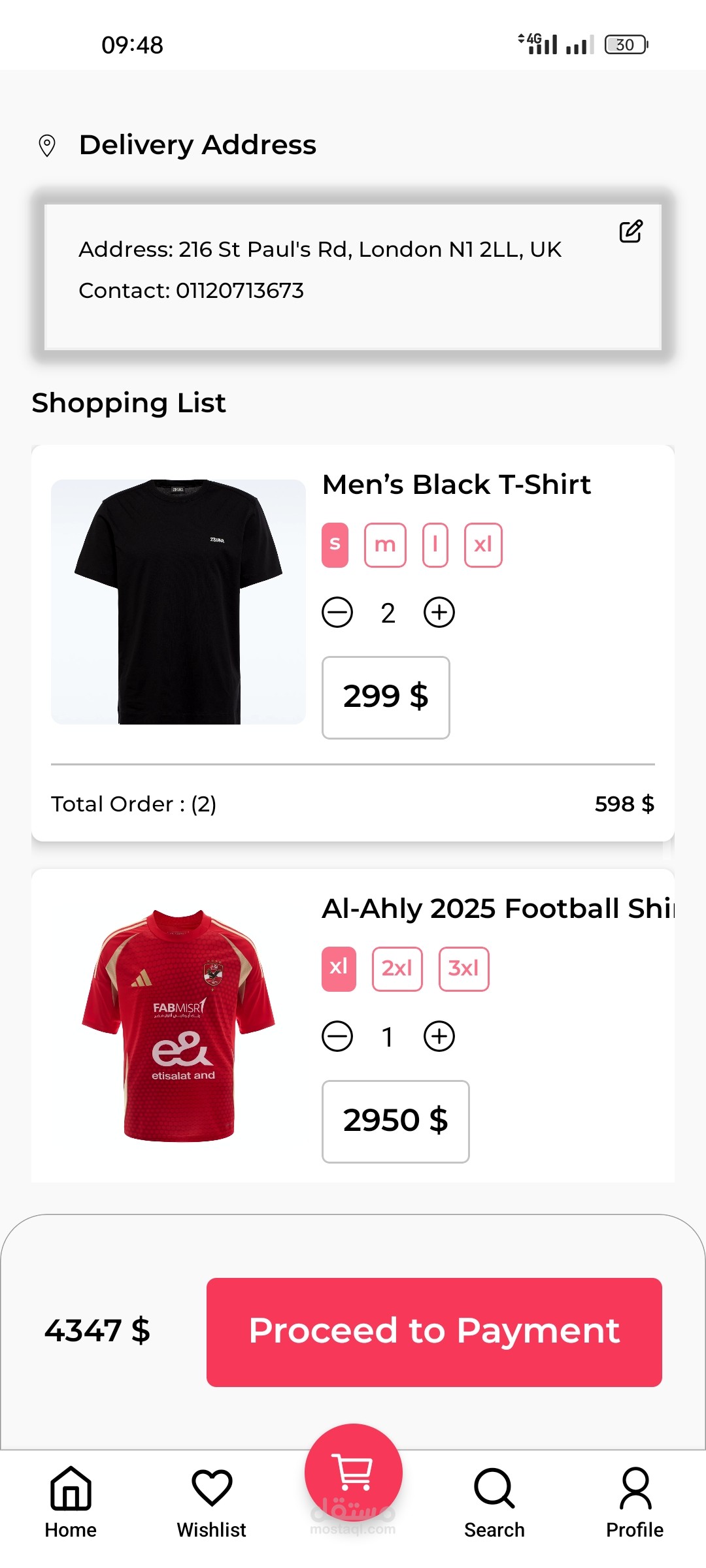
Task: Choose size l for black T-shirt
Action: coord(435,545)
